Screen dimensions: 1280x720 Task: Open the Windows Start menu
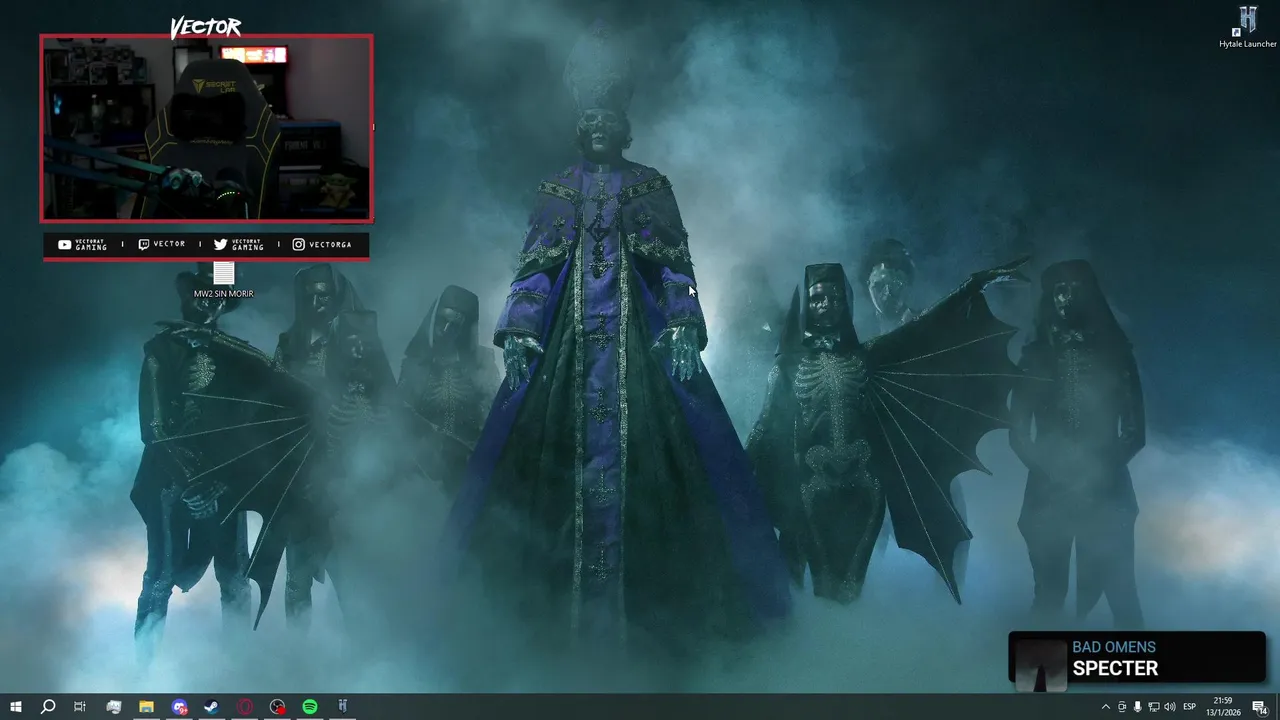[x=15, y=707]
